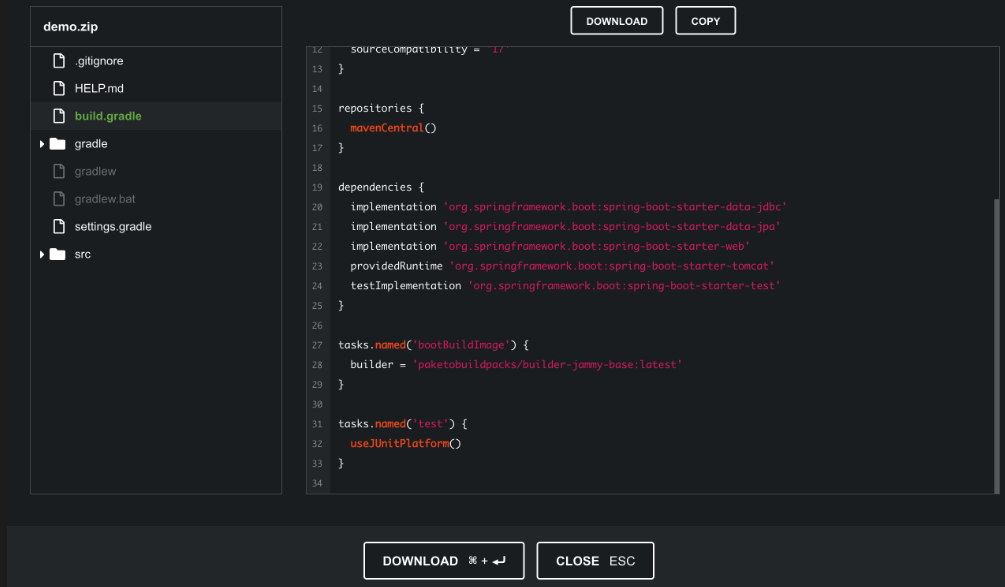
Task: Copy file contents with COPY button
Action: click(x=705, y=21)
